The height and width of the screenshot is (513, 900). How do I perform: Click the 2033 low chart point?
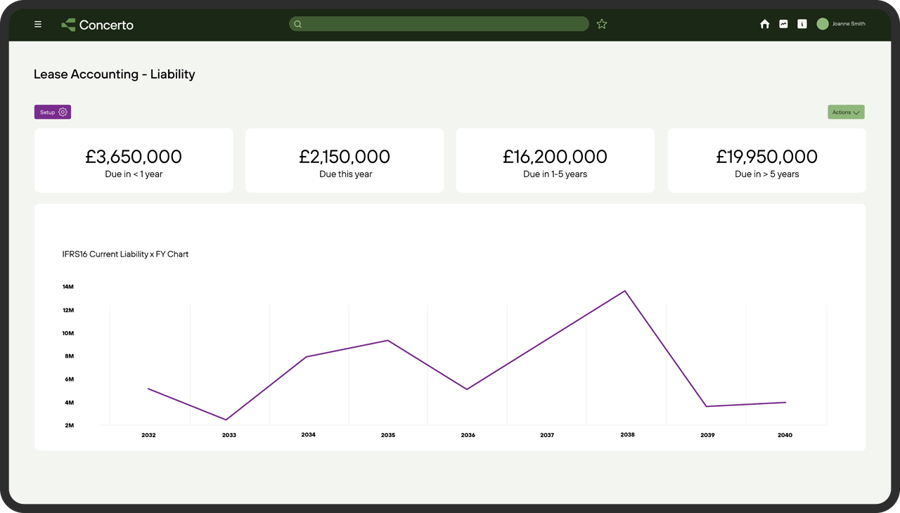click(227, 419)
